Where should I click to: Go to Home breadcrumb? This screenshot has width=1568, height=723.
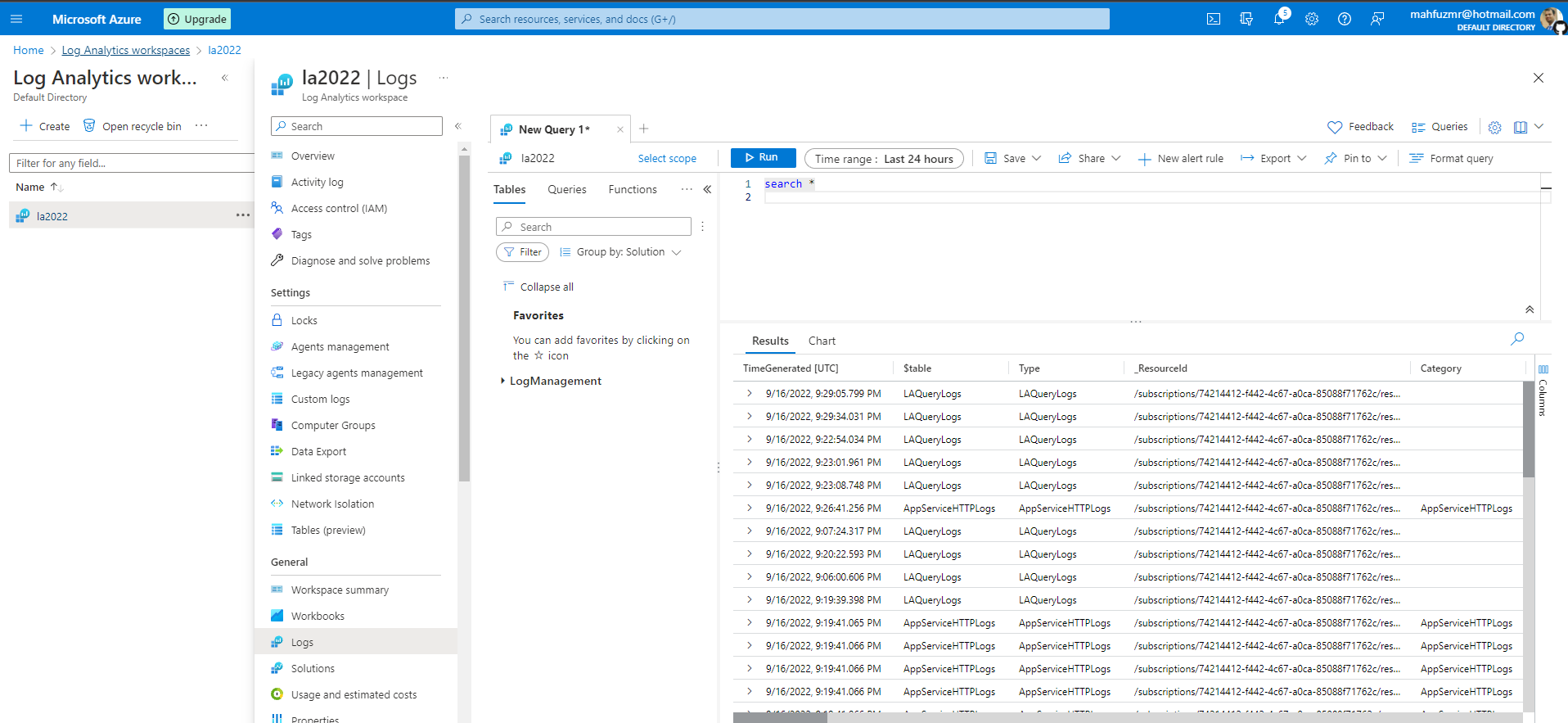tap(29, 50)
